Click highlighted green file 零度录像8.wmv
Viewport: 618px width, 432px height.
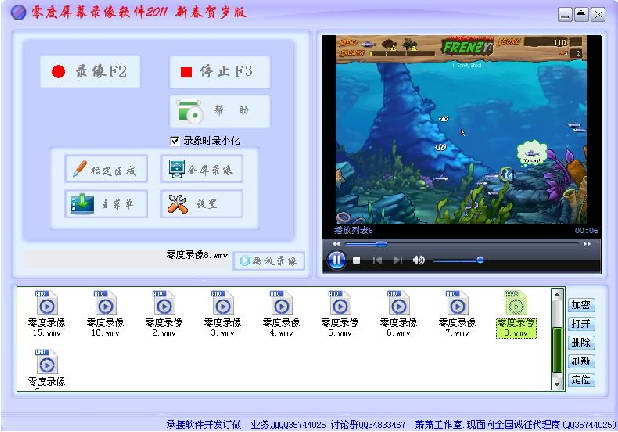[516, 315]
